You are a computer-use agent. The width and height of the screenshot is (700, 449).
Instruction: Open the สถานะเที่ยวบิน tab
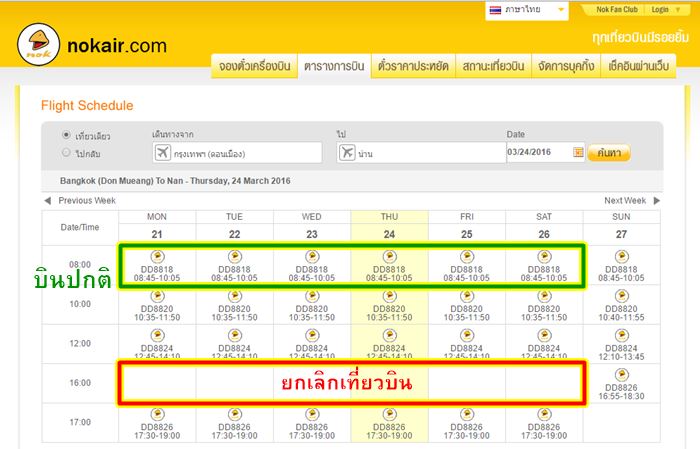[493, 66]
